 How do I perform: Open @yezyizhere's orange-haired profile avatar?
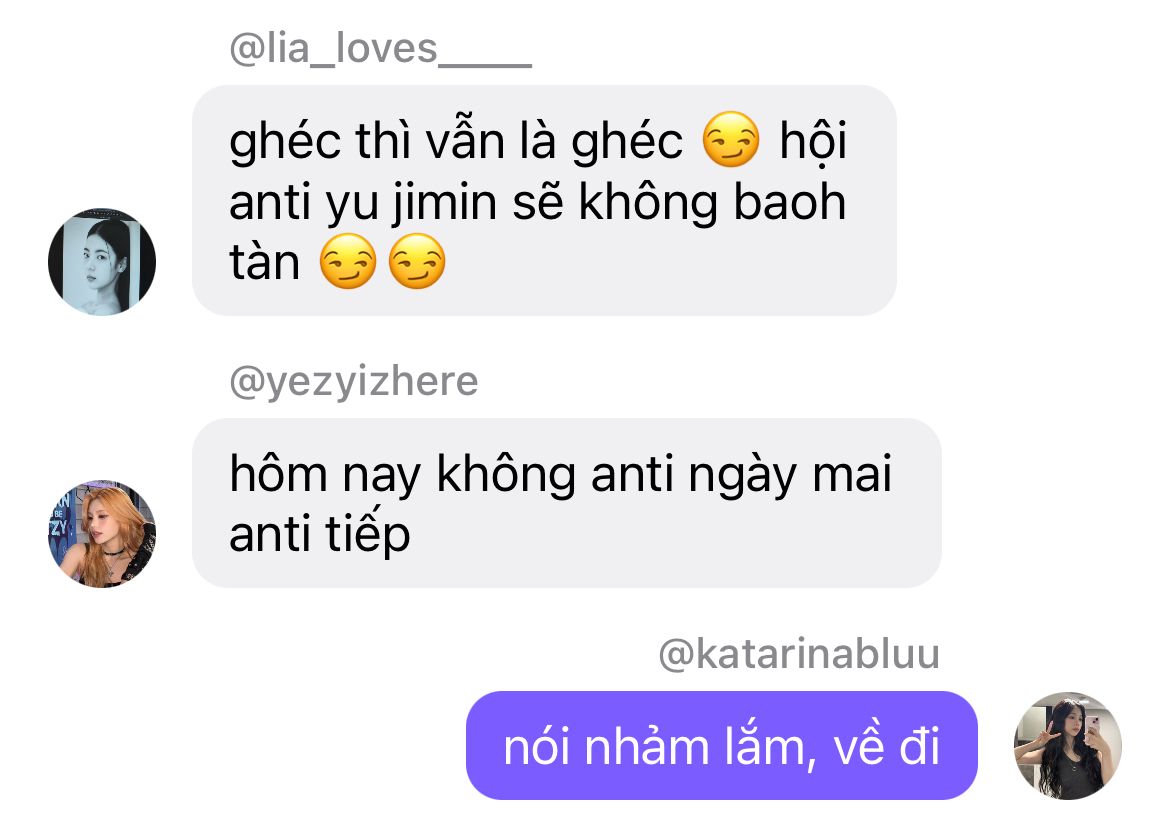click(102, 533)
